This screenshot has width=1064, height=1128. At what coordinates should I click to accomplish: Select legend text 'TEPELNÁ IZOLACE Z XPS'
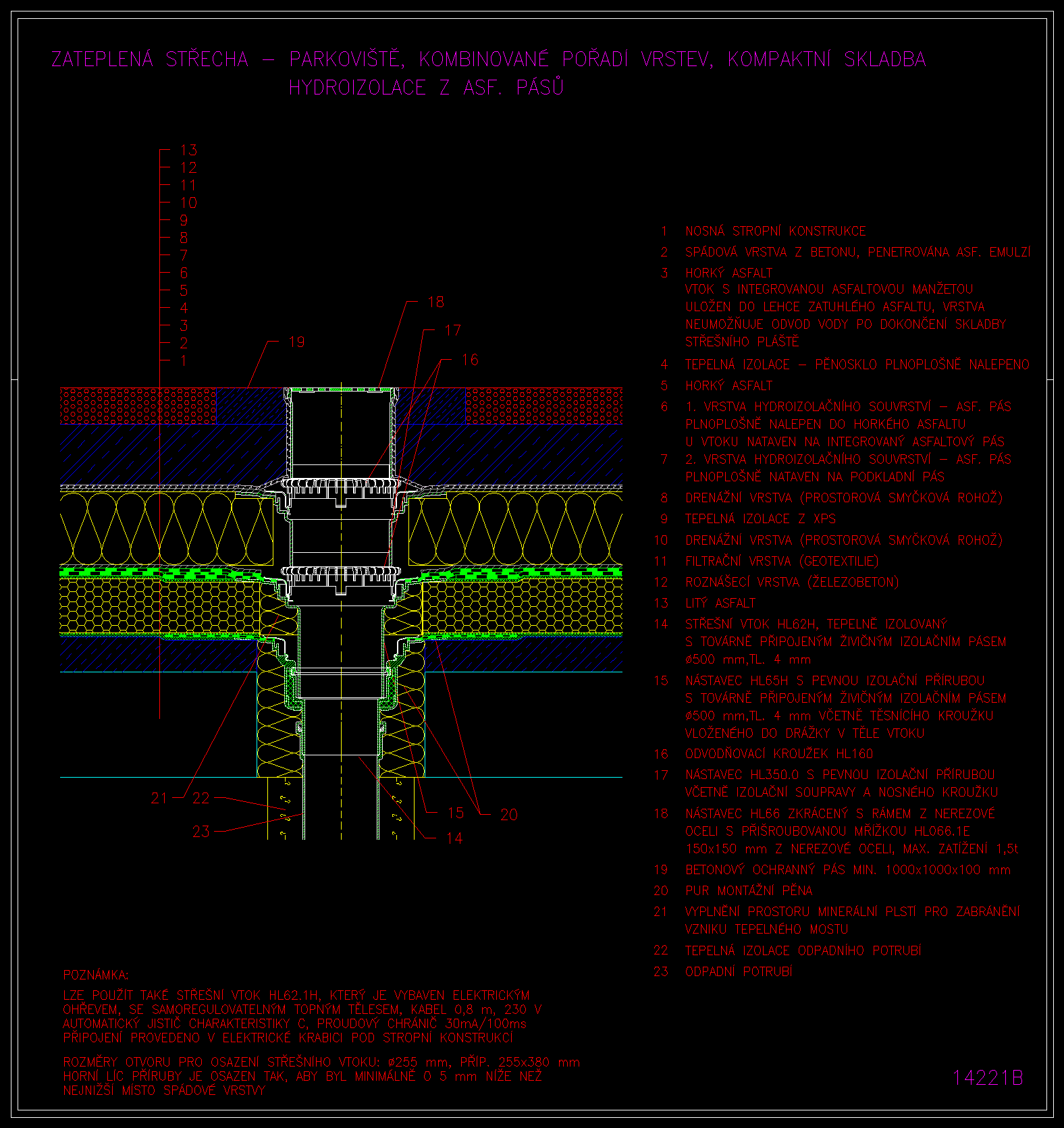(760, 519)
